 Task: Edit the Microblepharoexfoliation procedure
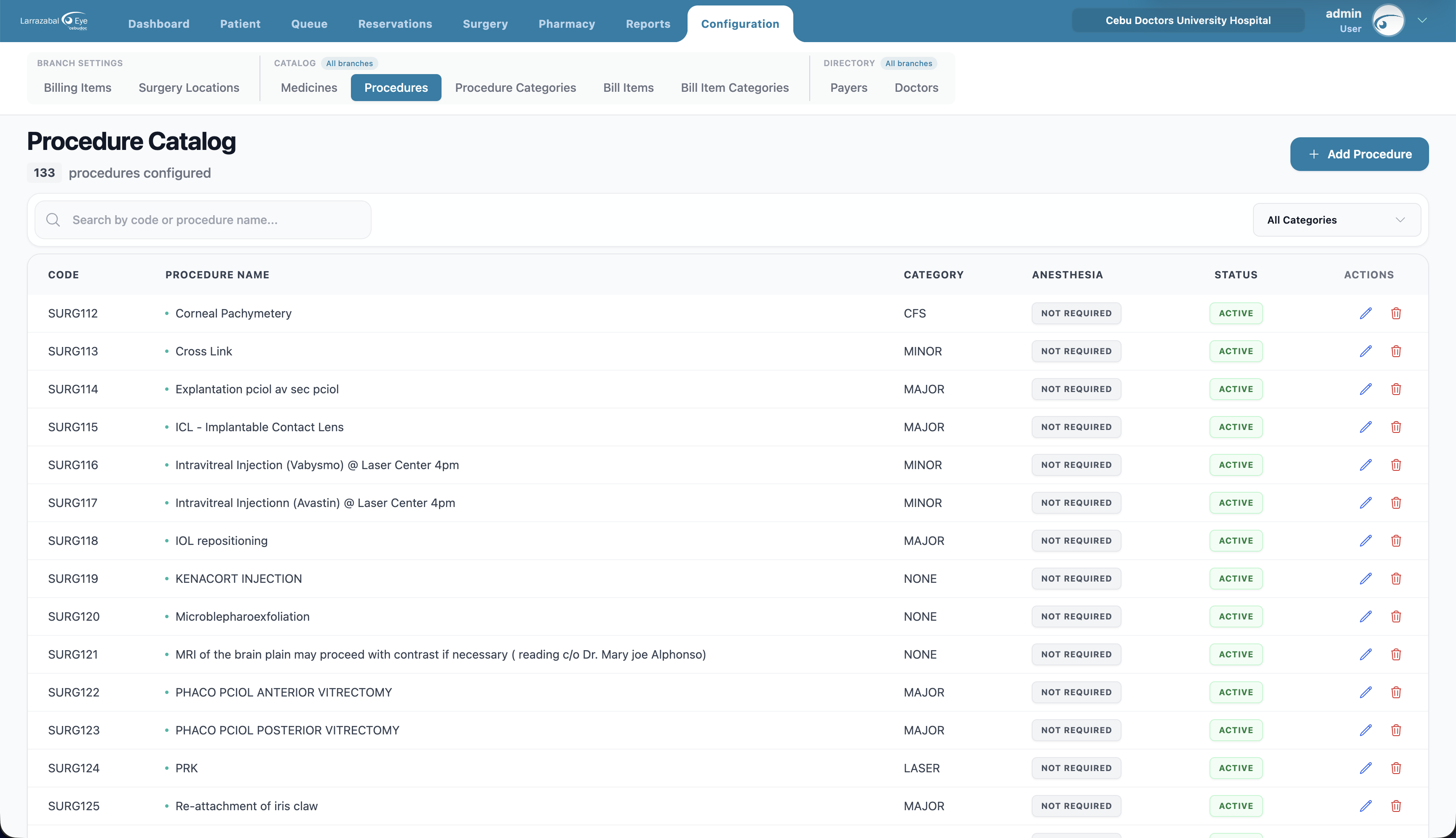point(1365,616)
